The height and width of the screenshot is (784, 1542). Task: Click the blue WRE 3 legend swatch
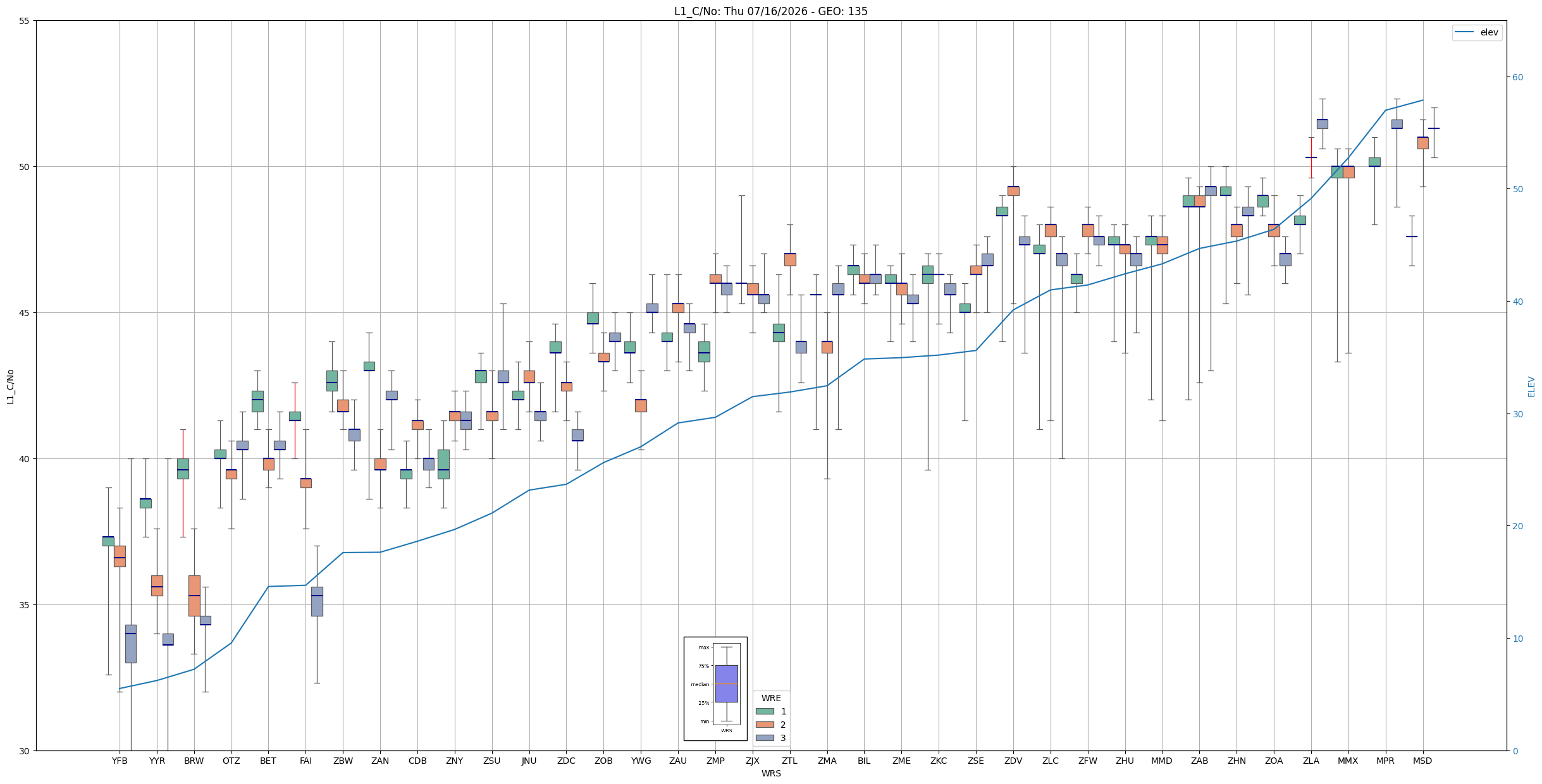(x=765, y=738)
